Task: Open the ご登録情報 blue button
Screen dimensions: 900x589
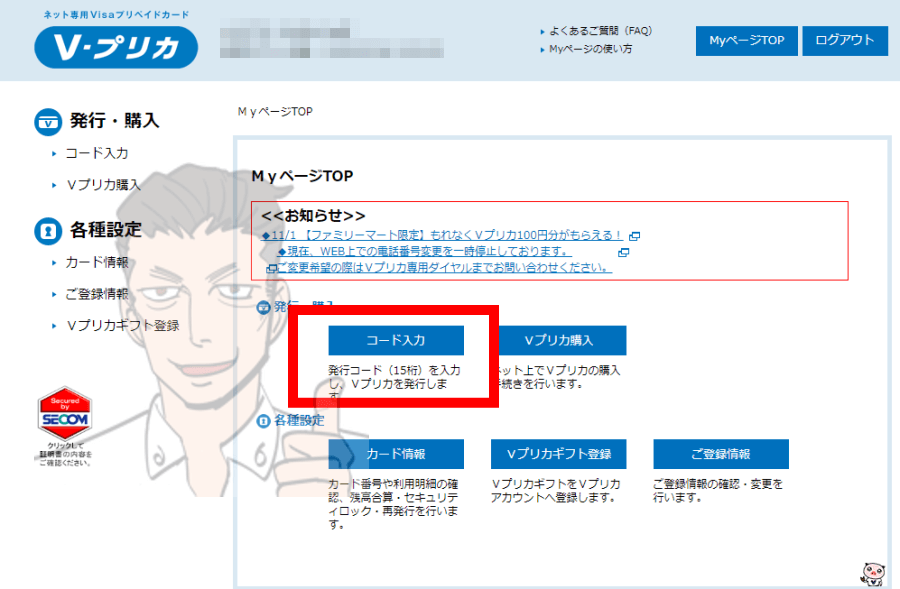Action: pyautogui.click(x=721, y=454)
